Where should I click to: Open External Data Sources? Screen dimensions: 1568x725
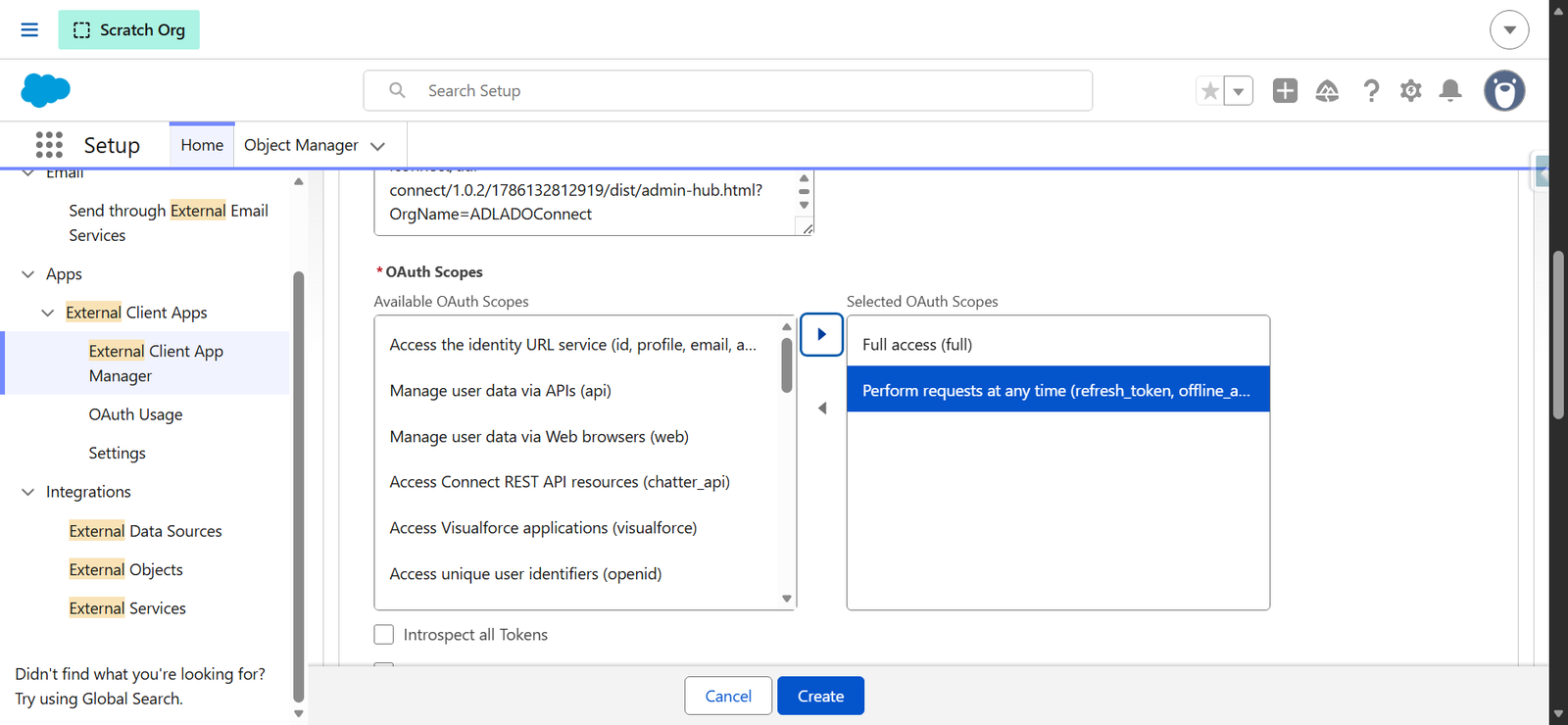[145, 531]
